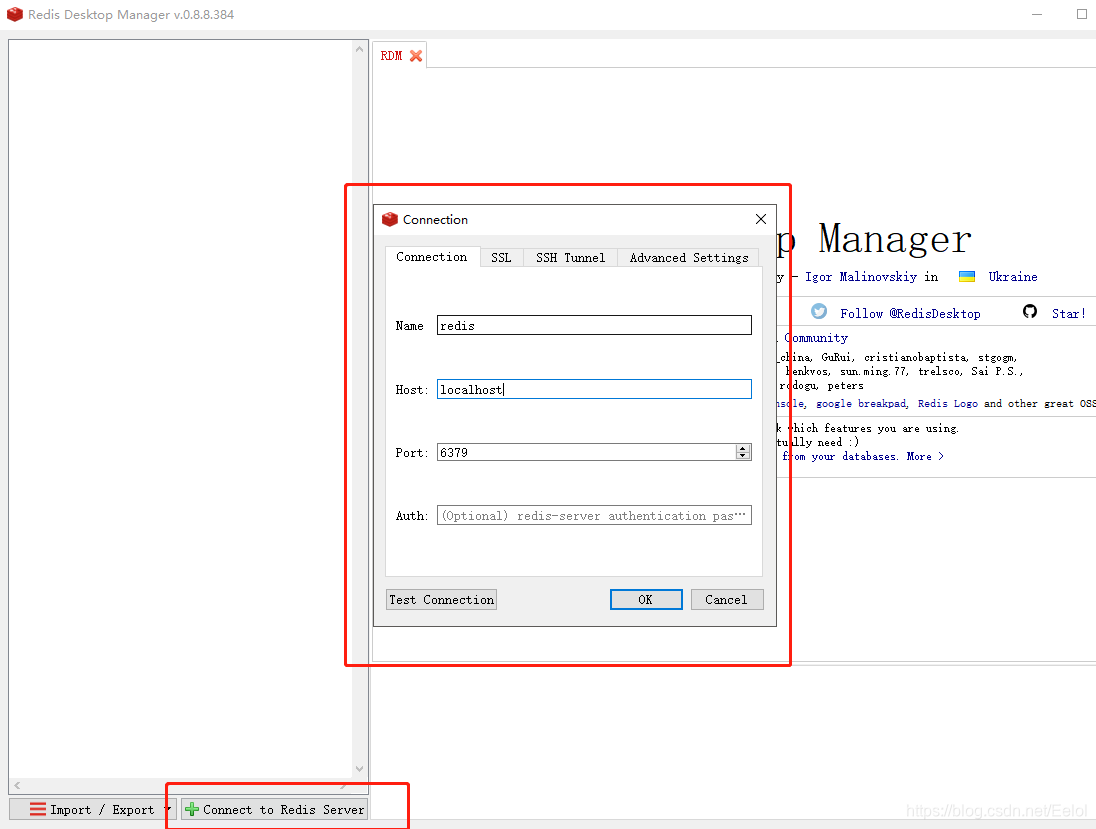Open the Redis Logo link

point(947,404)
